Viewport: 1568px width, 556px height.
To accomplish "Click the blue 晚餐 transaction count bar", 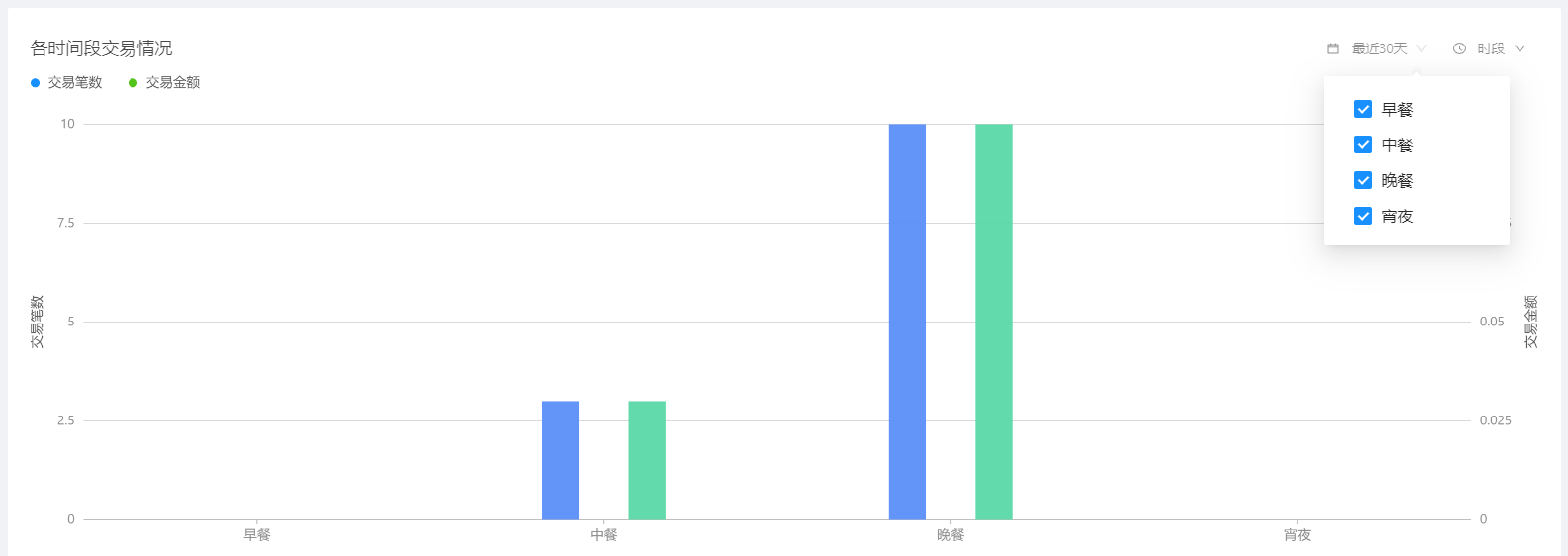I will (x=907, y=322).
